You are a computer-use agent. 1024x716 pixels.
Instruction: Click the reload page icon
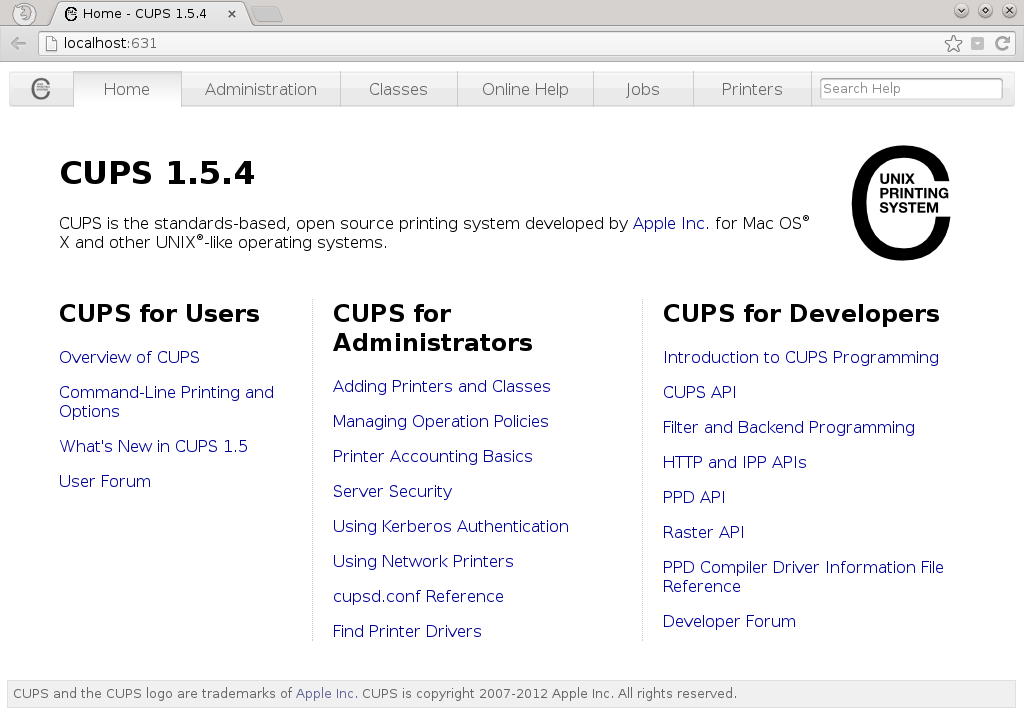(x=1002, y=44)
